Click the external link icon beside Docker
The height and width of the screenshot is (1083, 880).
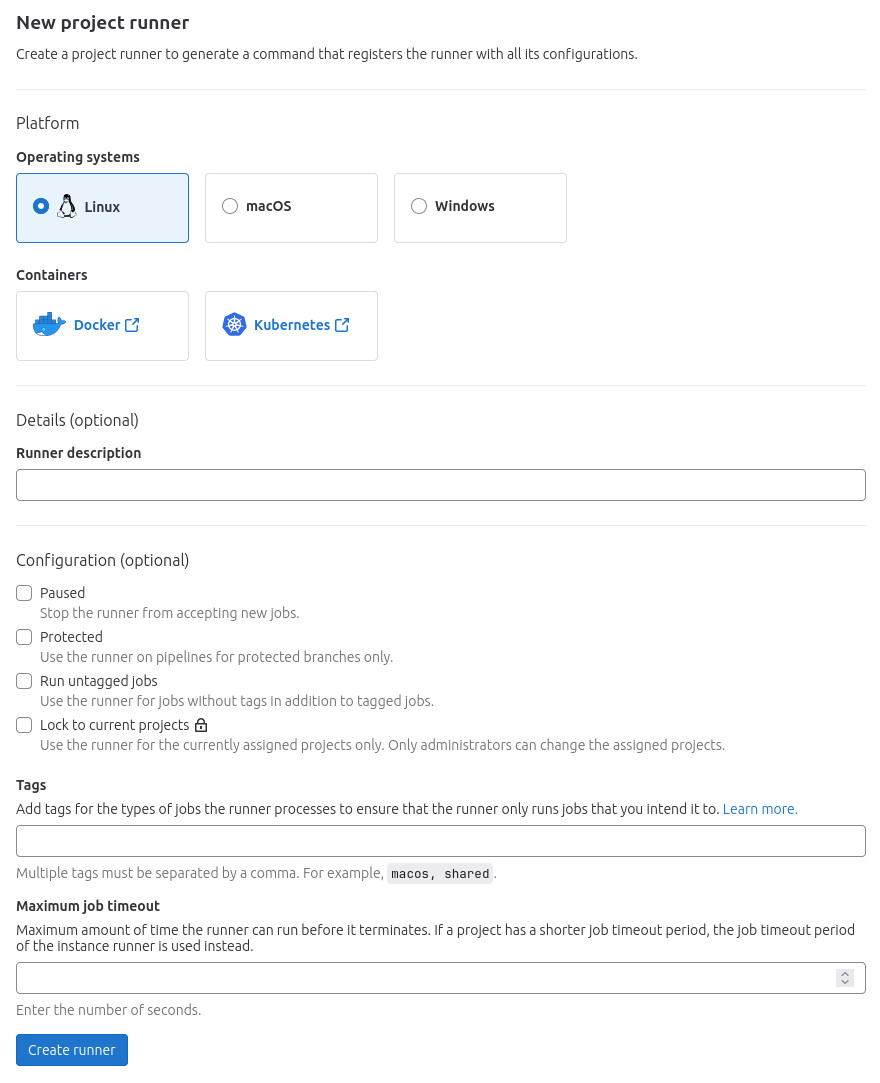[x=132, y=324]
